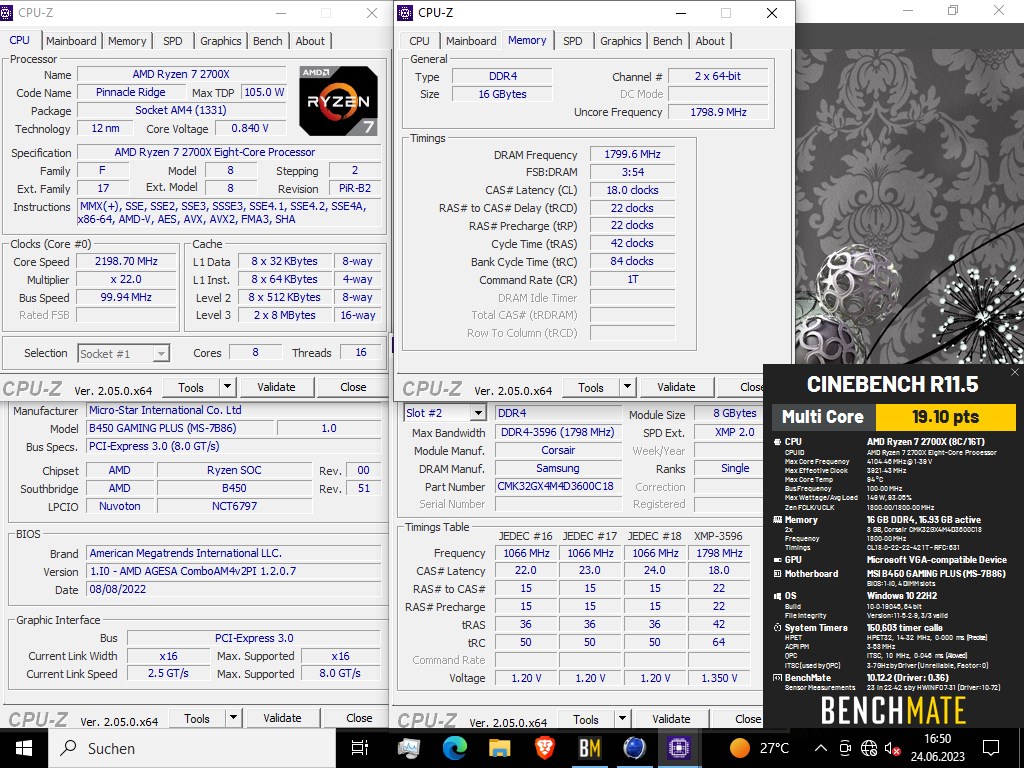Click Close button in the CPU tab window

click(x=353, y=387)
